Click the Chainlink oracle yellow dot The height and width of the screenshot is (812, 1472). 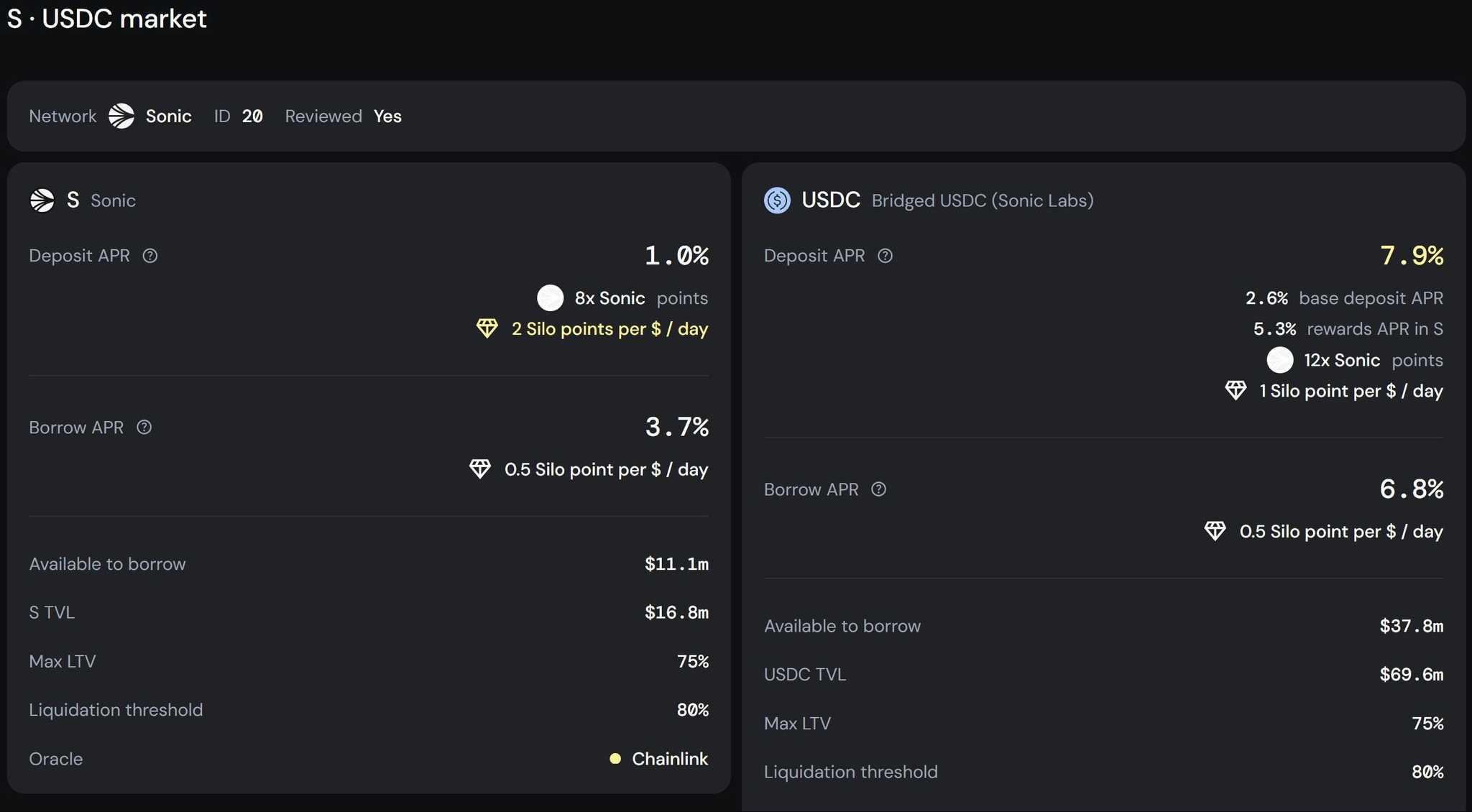tap(615, 759)
